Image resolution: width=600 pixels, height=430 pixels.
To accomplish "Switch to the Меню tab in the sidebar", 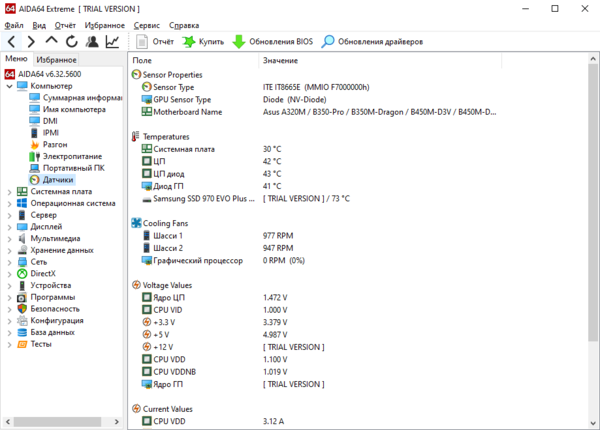I will point(16,59).
